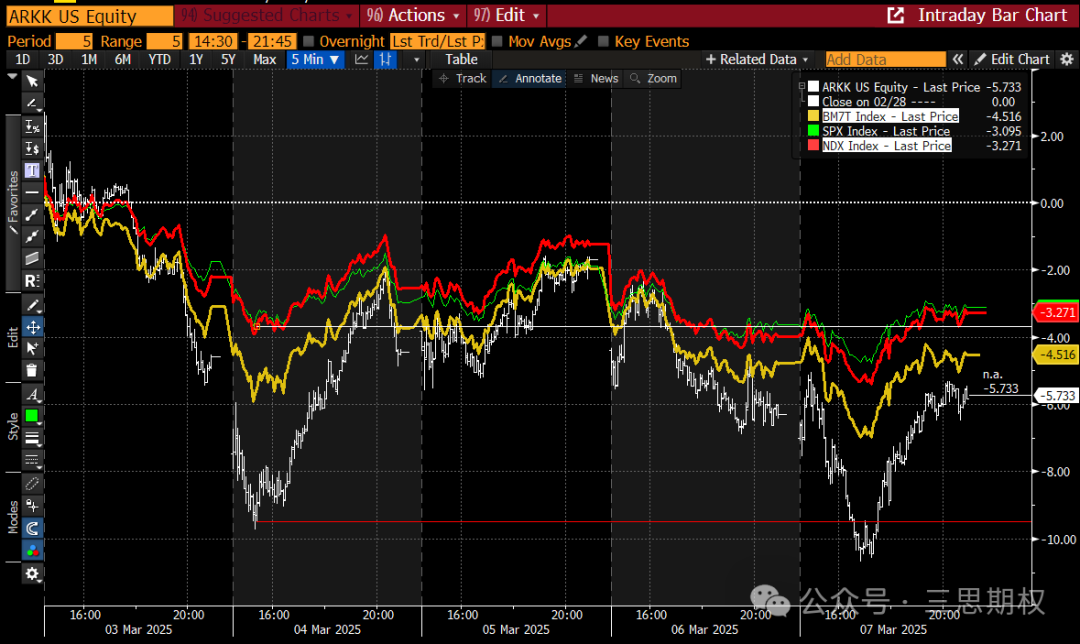Choose the dollar change measure tool
The width and height of the screenshot is (1080, 644).
coord(32,148)
